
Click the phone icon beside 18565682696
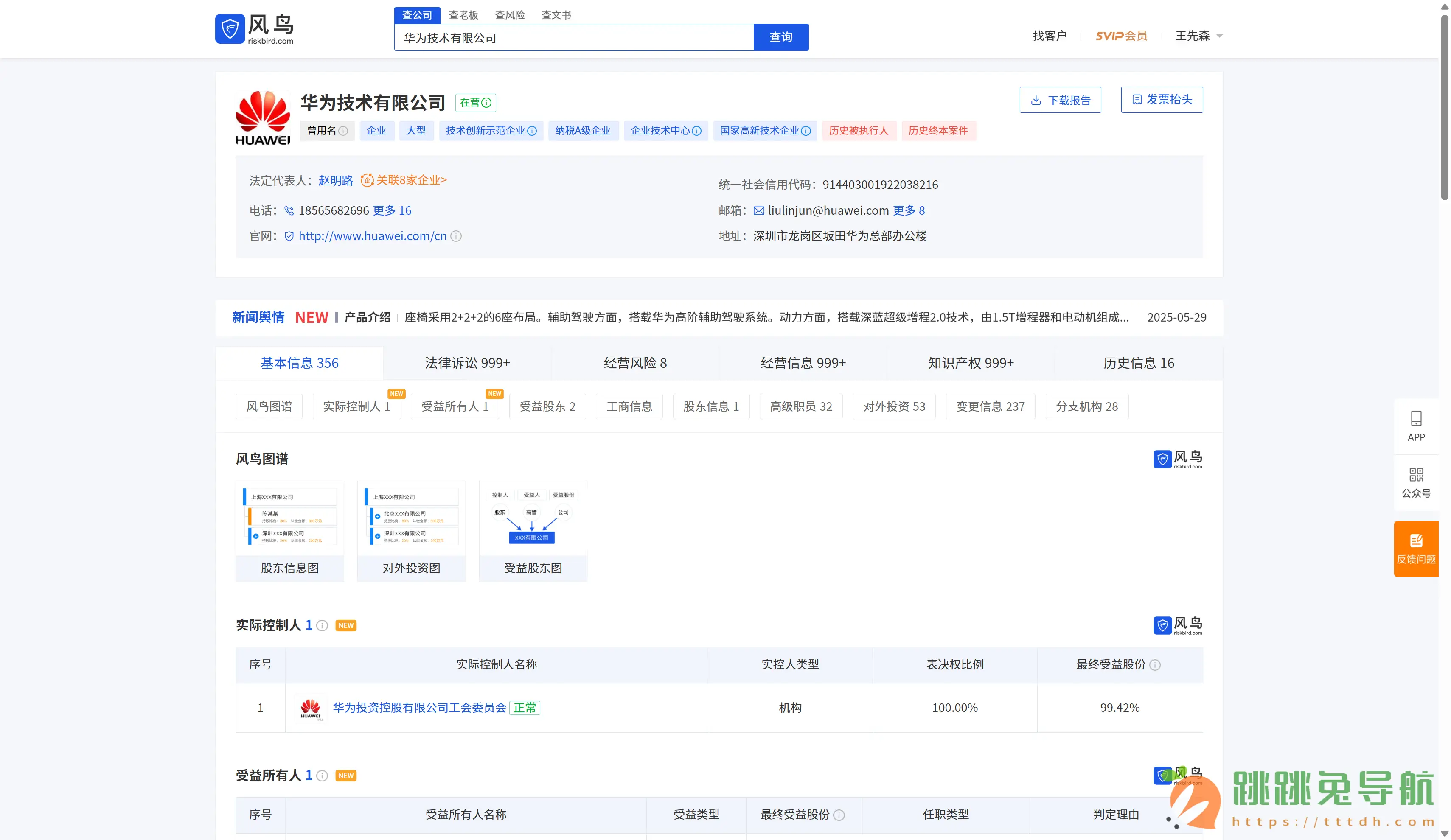[289, 211]
